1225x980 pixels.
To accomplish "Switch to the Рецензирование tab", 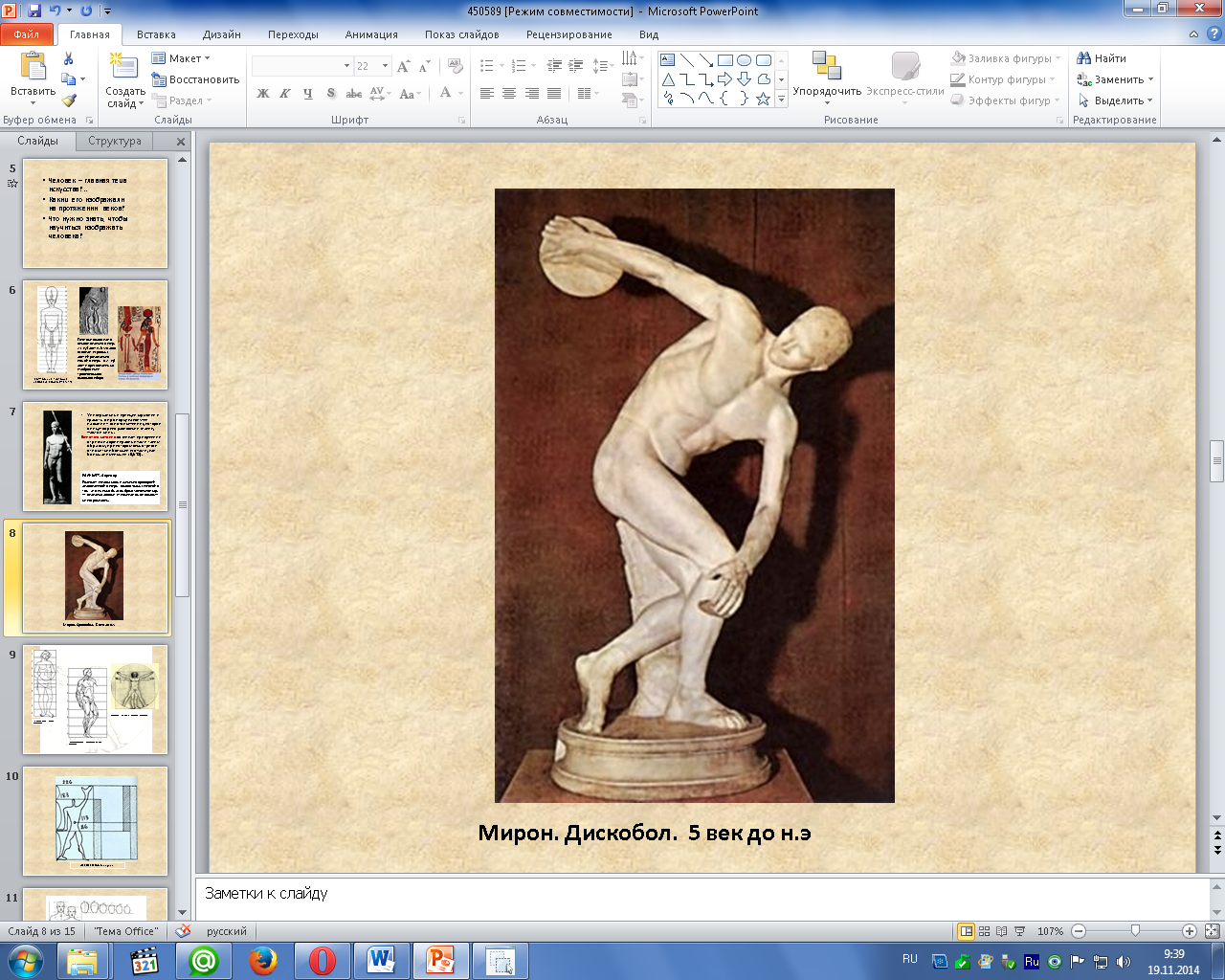I will pyautogui.click(x=569, y=34).
